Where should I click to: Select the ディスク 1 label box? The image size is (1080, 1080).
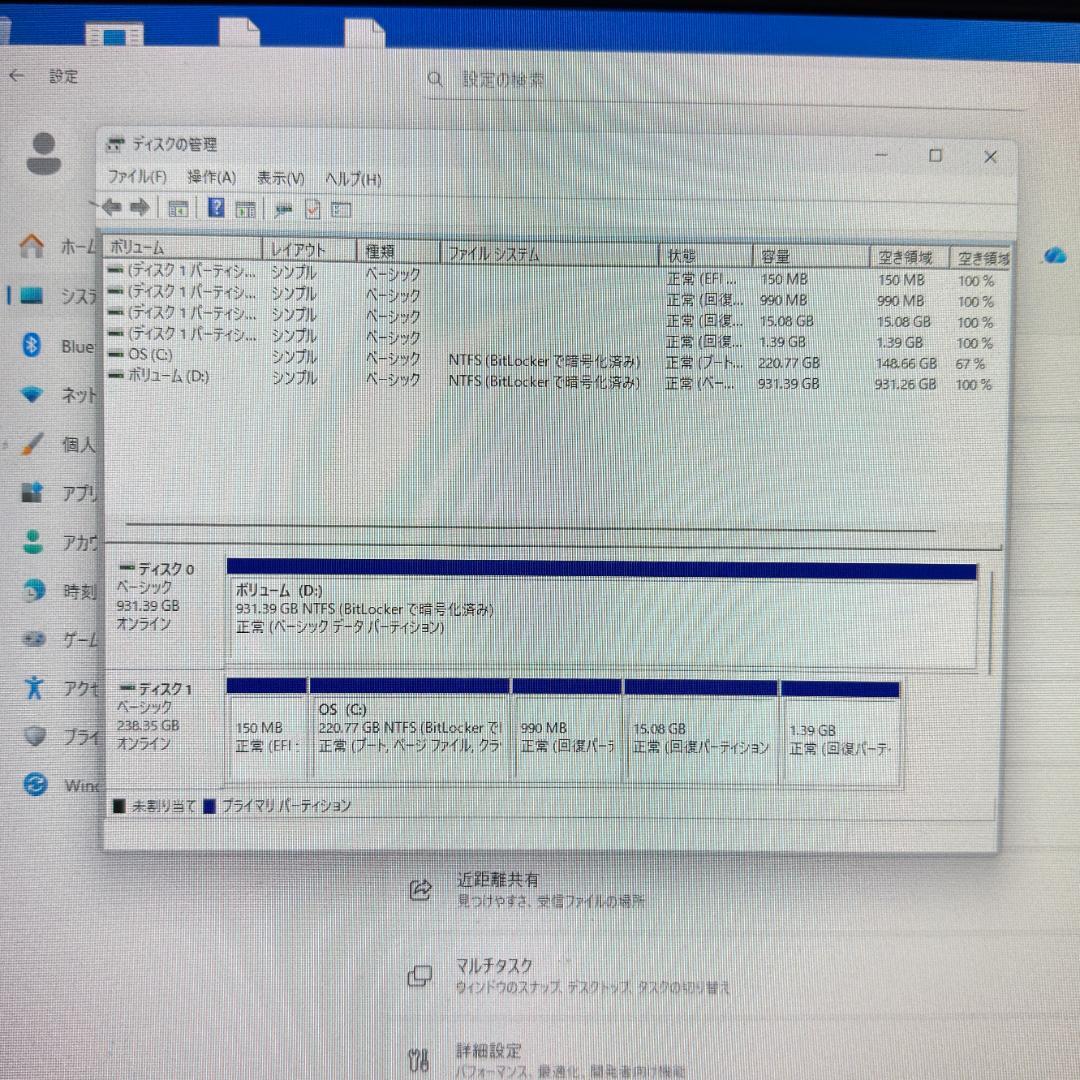point(165,729)
